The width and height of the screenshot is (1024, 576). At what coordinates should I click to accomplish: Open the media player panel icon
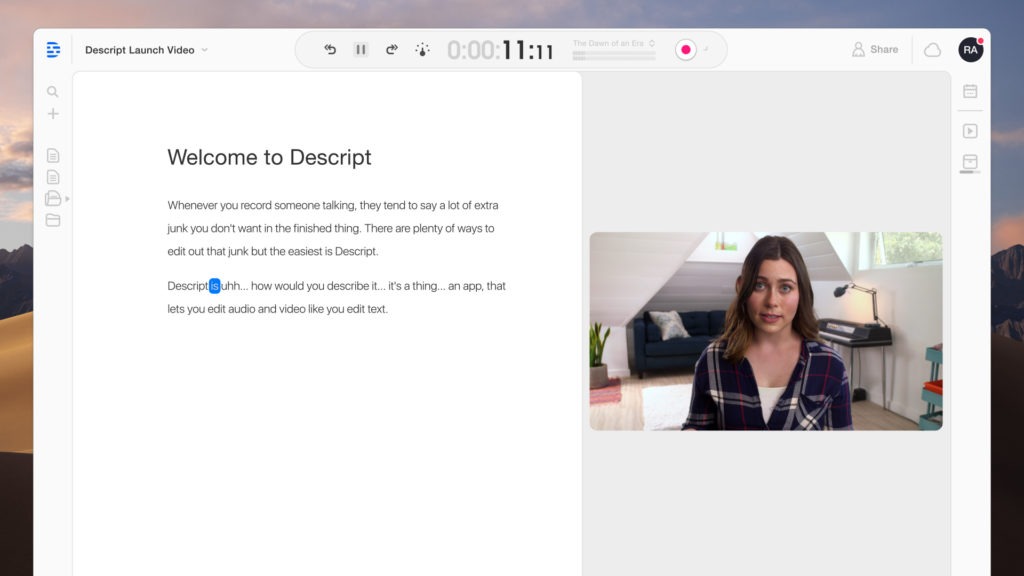tap(970, 131)
